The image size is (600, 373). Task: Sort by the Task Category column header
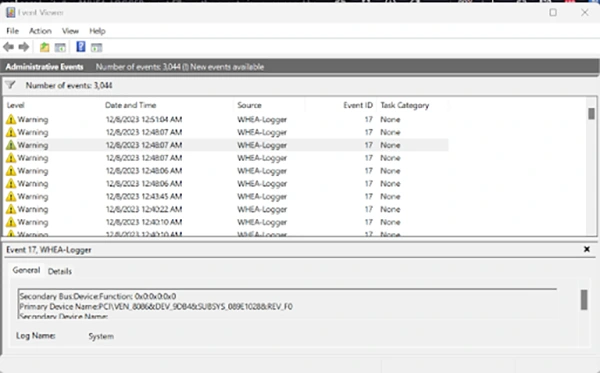pyautogui.click(x=404, y=105)
